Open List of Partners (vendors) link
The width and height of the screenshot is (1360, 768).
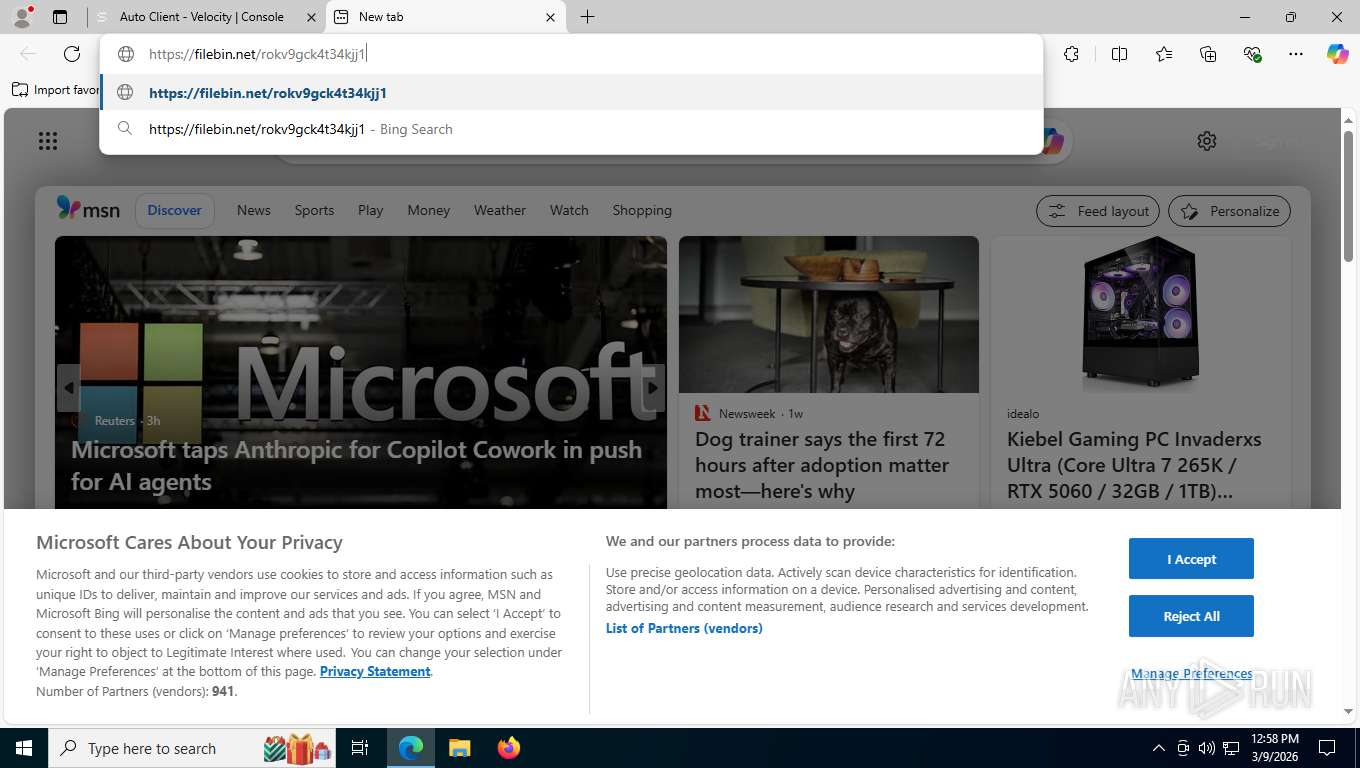[684, 628]
